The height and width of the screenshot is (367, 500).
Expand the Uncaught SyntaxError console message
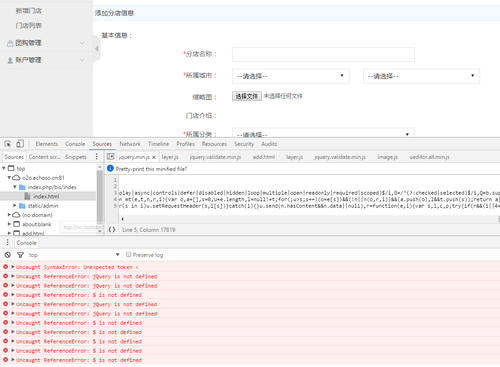[13, 267]
